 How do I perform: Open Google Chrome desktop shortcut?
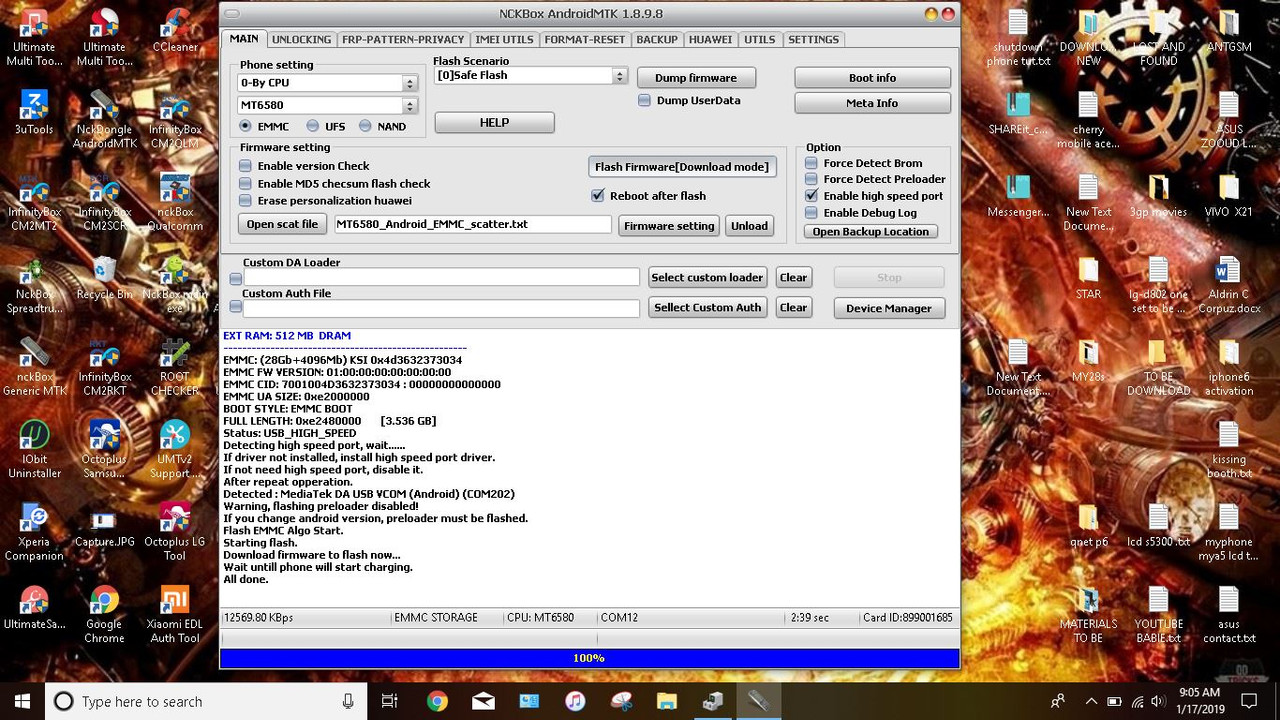[104, 614]
